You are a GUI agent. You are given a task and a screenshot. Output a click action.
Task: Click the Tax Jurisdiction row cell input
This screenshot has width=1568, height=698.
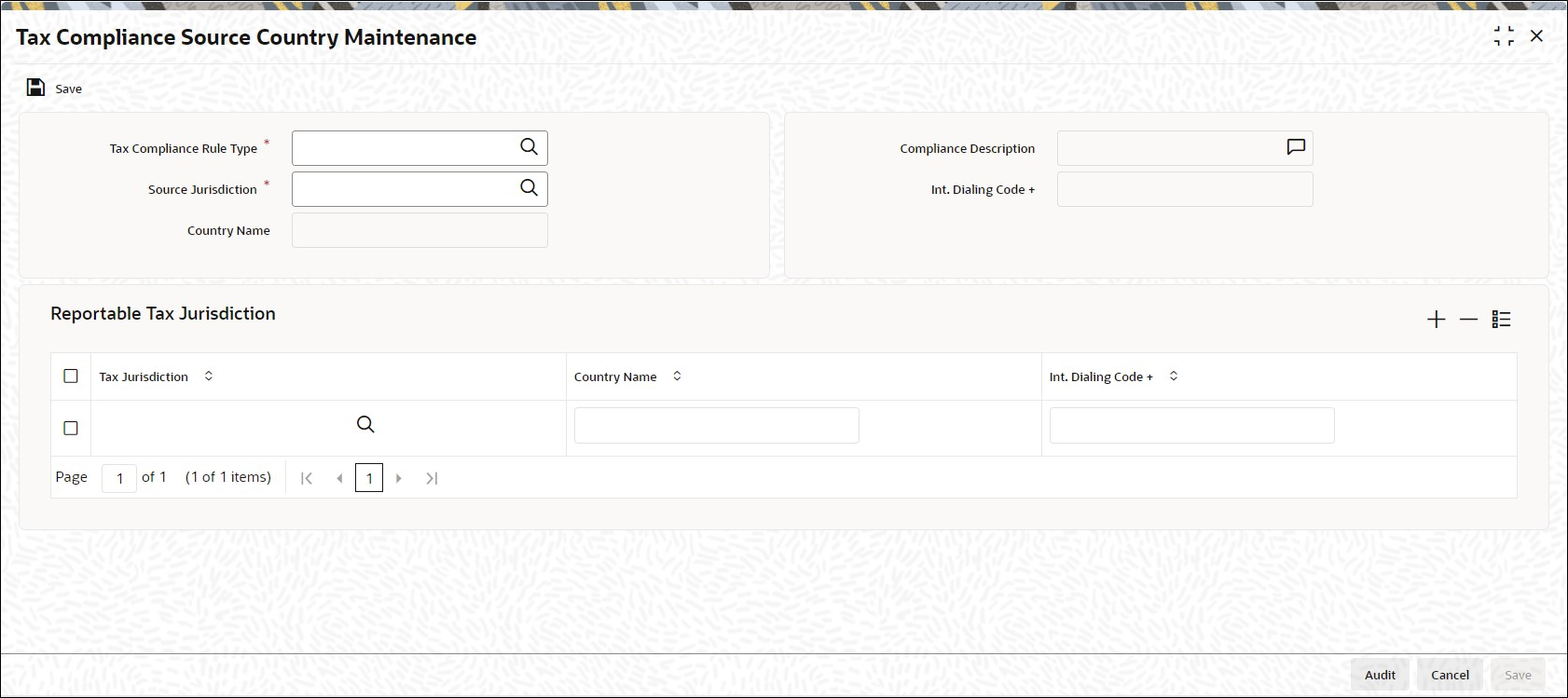pyautogui.click(x=224, y=426)
